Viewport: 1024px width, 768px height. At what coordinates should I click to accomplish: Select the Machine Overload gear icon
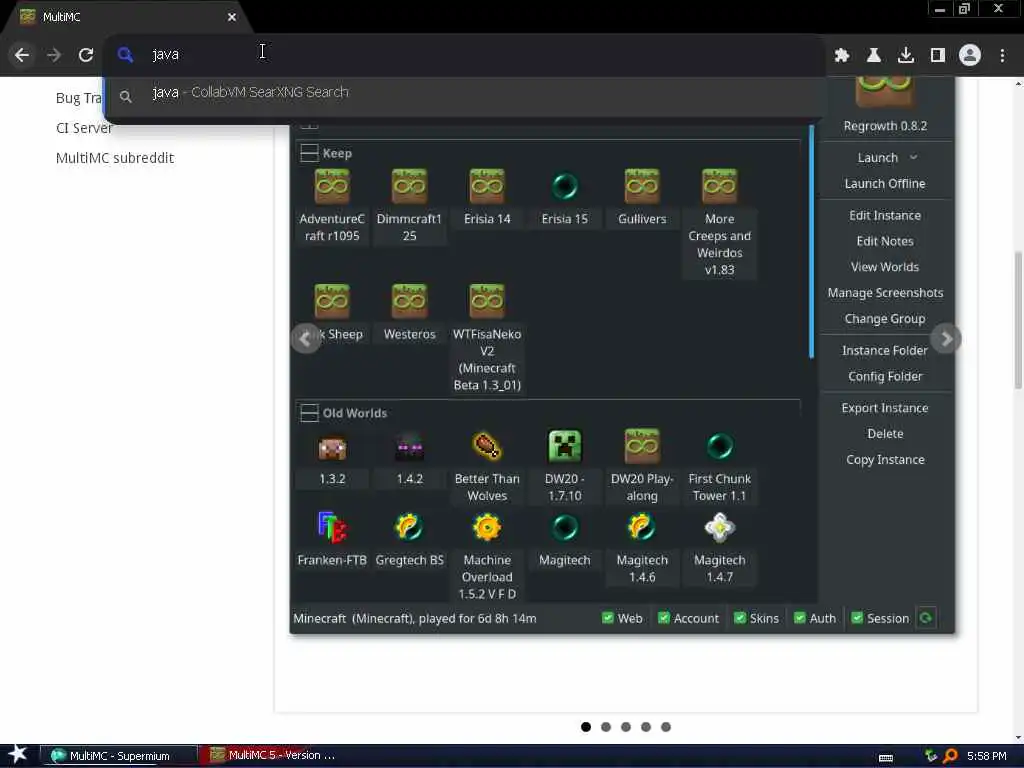[x=487, y=528]
